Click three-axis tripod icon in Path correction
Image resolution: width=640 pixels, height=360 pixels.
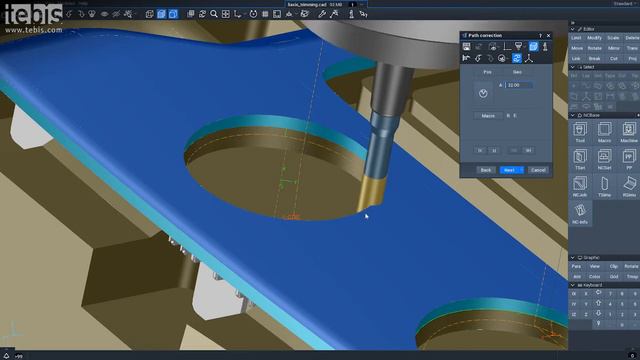[529, 58]
